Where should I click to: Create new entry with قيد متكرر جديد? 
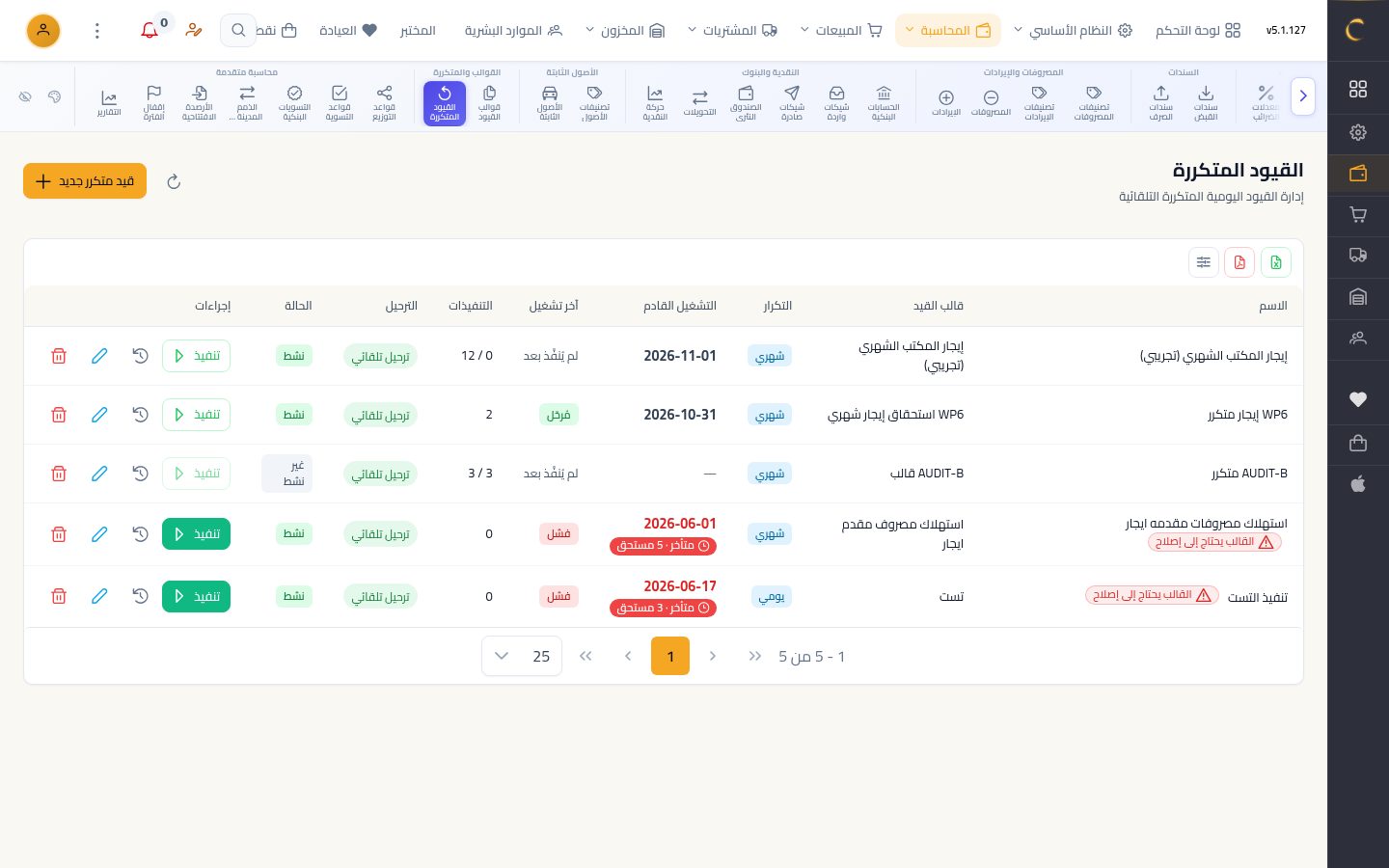[85, 181]
